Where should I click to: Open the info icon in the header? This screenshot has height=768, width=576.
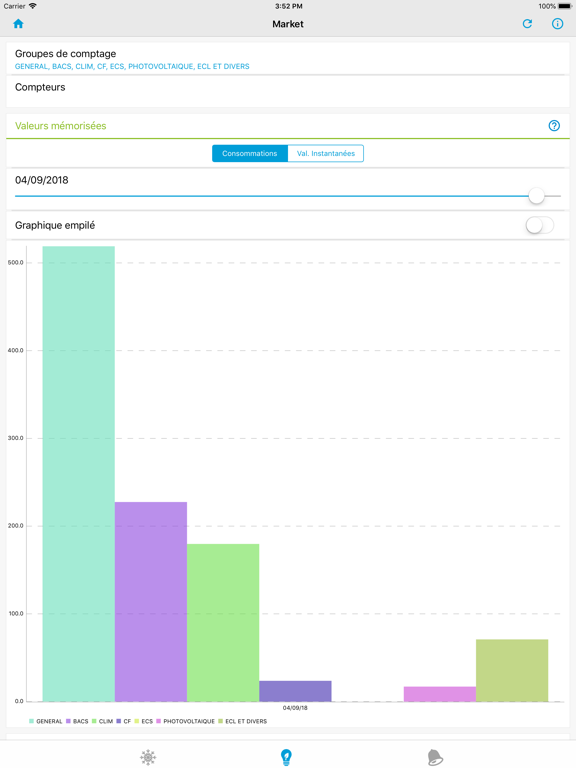coord(557,24)
